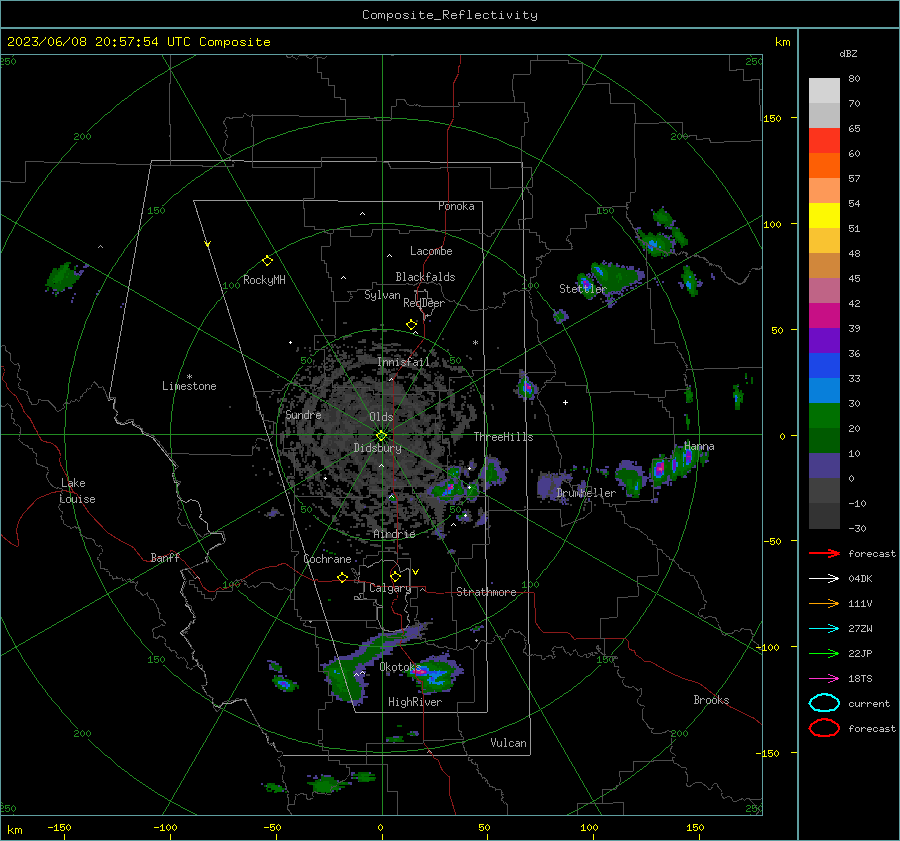Click the Stettler city label
The height and width of the screenshot is (841, 900).
point(583,289)
